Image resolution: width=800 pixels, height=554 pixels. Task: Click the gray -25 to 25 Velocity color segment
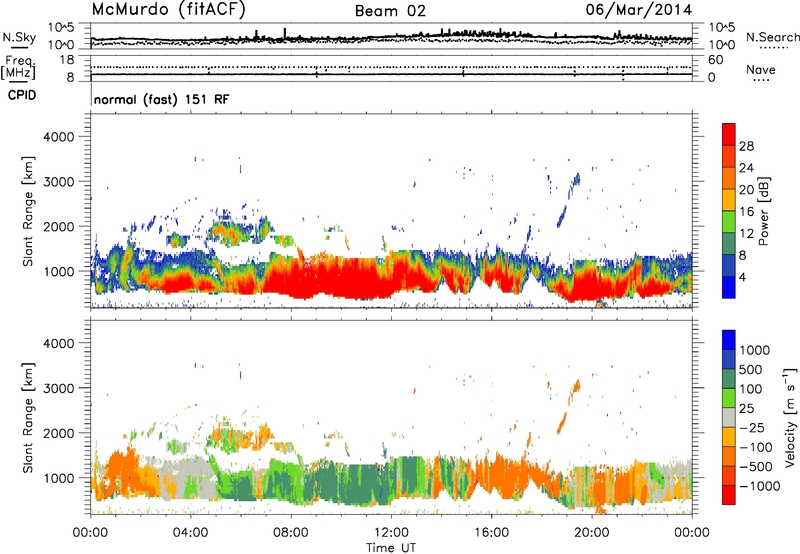coord(729,417)
